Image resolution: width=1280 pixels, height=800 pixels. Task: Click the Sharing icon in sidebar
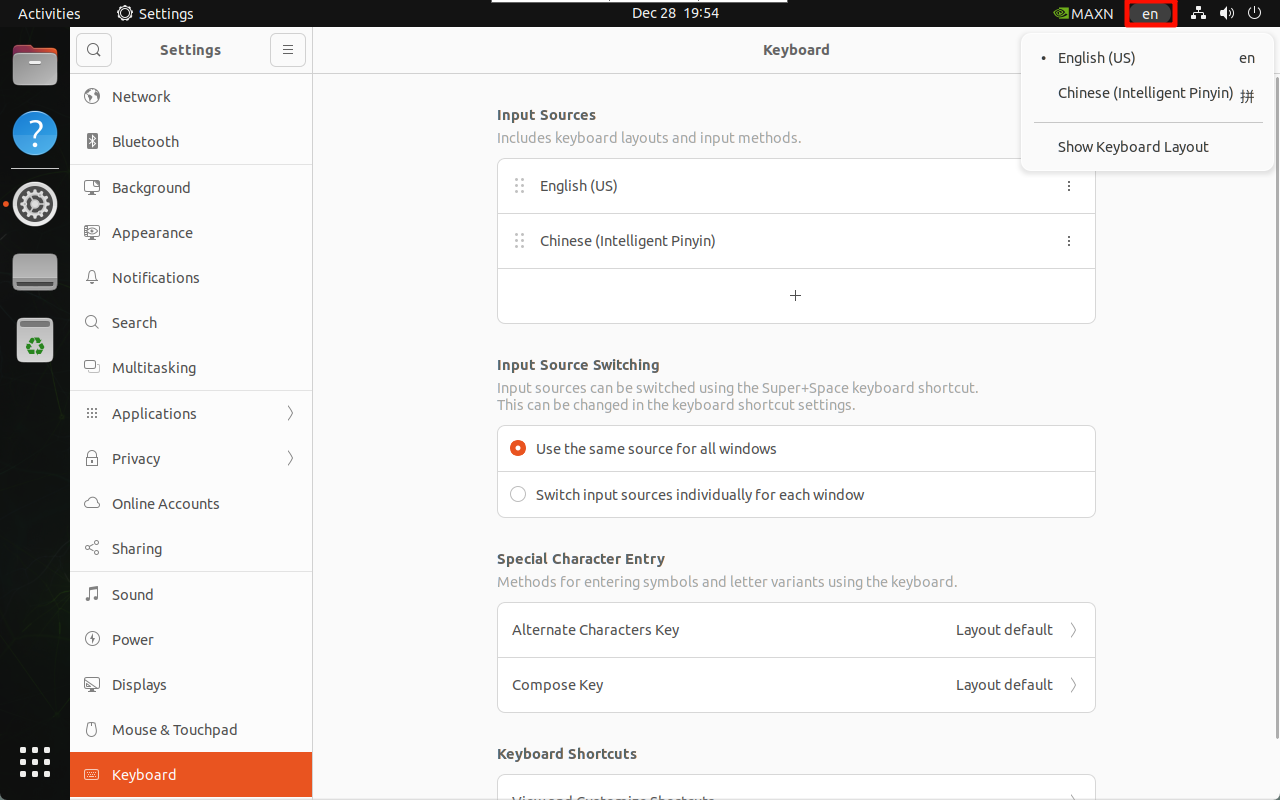click(x=92, y=548)
